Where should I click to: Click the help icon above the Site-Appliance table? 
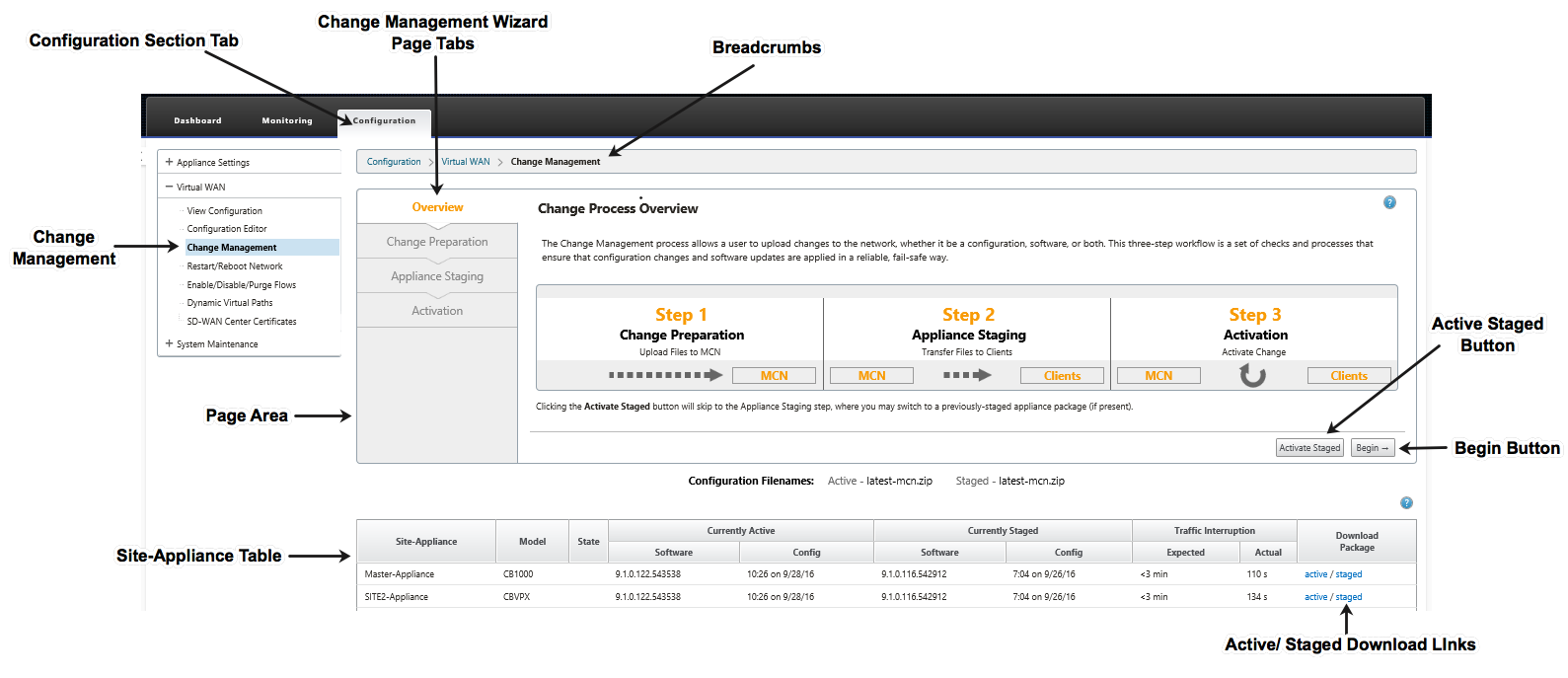1406,502
